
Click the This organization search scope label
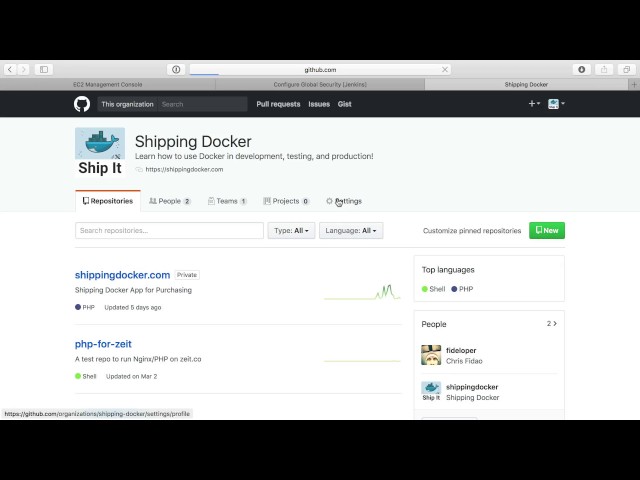point(127,104)
